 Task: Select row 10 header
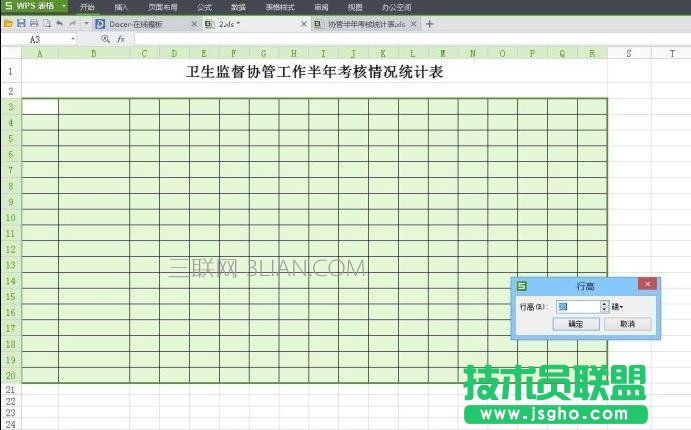[11, 218]
